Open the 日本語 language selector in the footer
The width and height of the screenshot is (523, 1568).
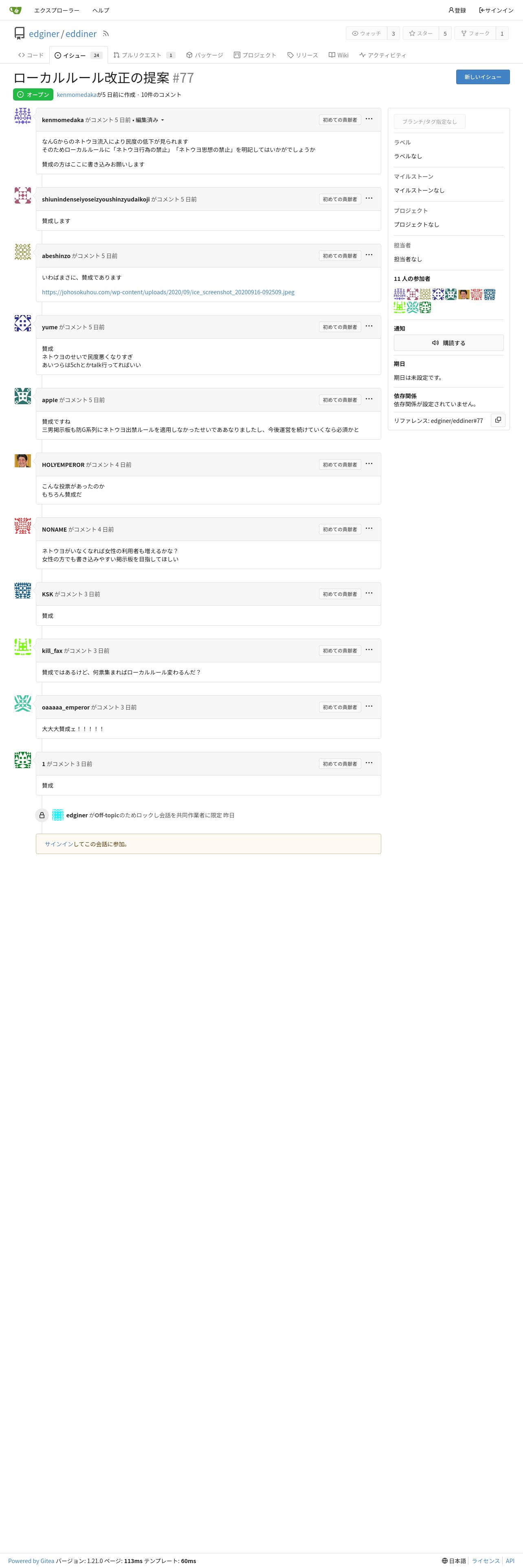coord(454,1561)
